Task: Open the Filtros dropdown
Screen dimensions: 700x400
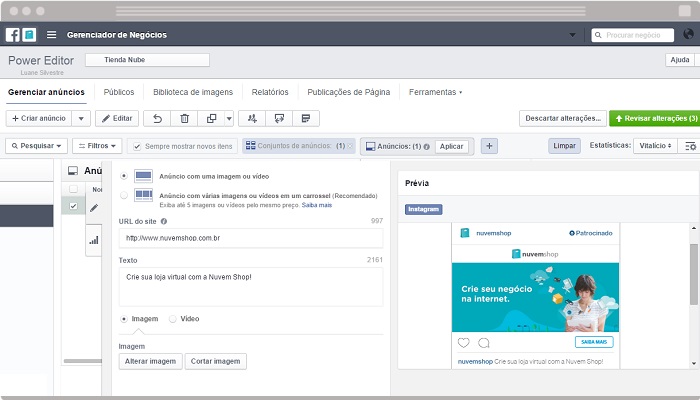Action: pos(97,146)
